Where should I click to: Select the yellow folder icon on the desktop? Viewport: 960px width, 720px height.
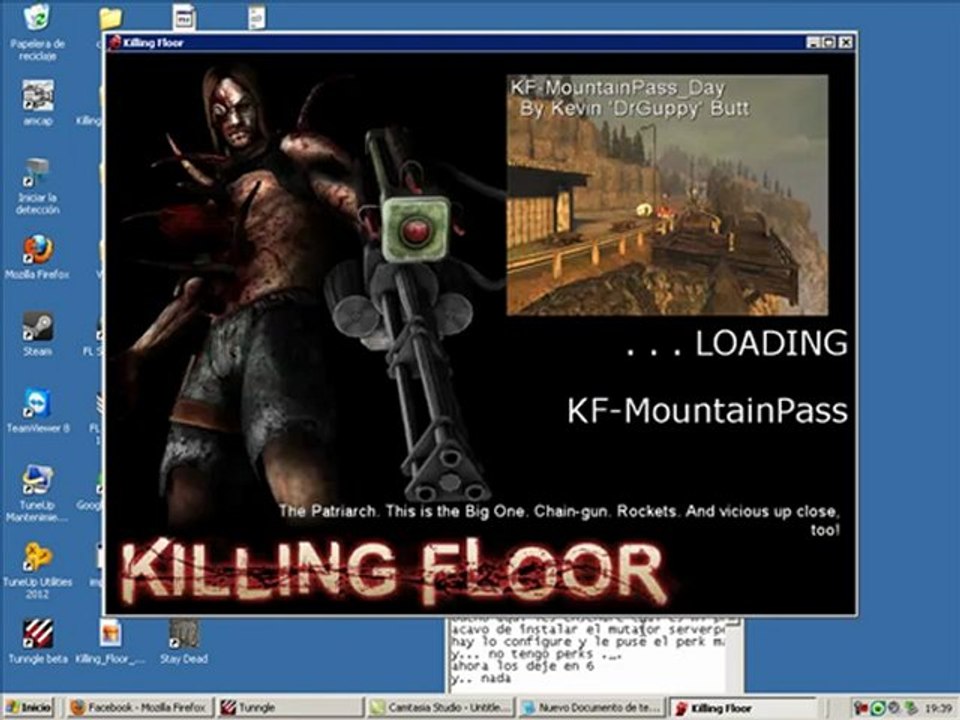tap(110, 18)
